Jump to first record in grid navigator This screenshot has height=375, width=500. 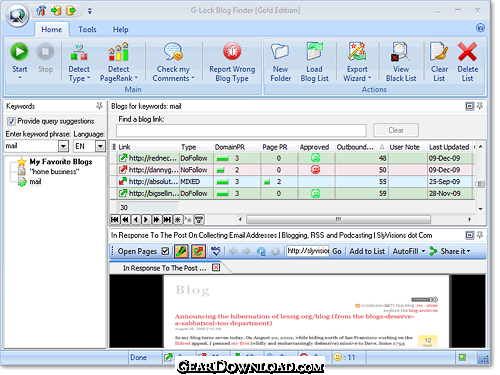tap(114, 219)
